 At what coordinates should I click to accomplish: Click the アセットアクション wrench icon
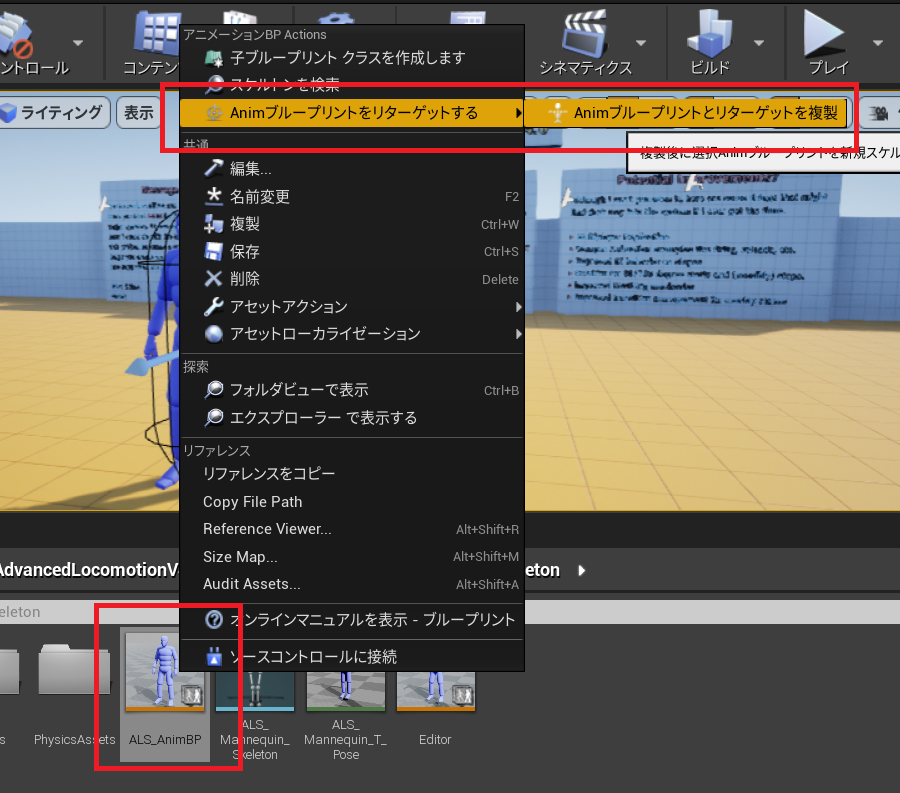214,306
